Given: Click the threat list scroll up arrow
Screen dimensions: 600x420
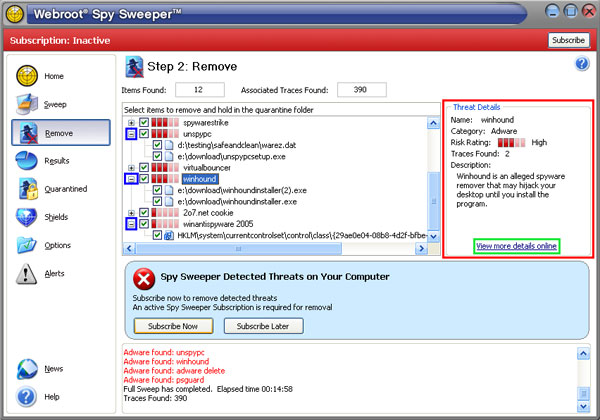Looking at the screenshot, I should [x=434, y=123].
